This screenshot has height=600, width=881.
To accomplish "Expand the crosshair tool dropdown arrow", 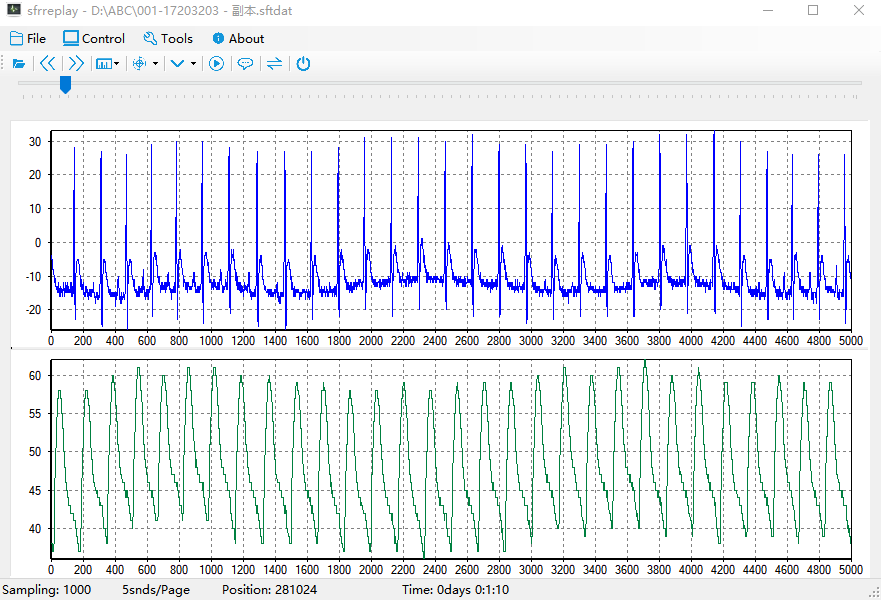I will [156, 64].
